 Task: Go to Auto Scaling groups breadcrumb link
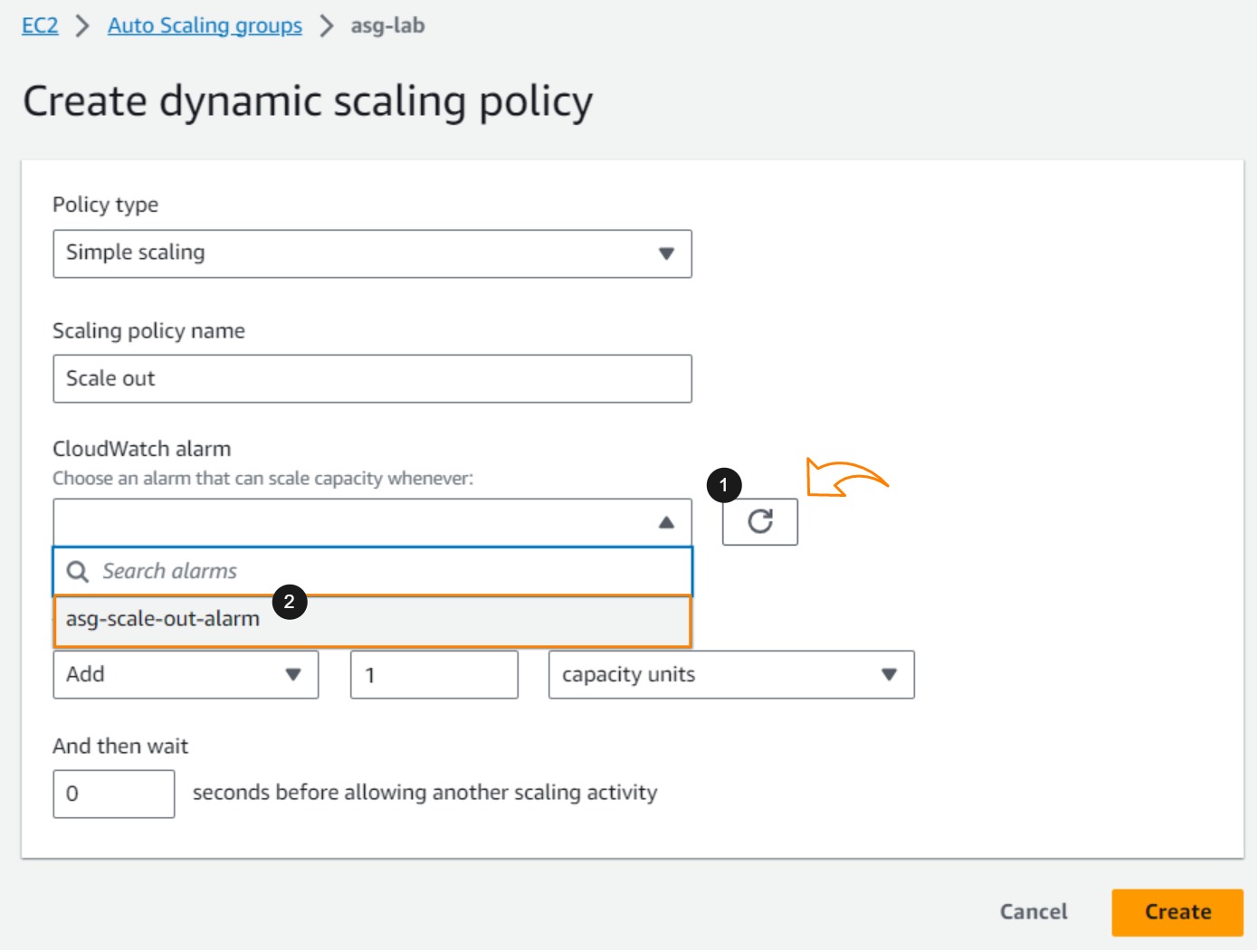[x=205, y=26]
